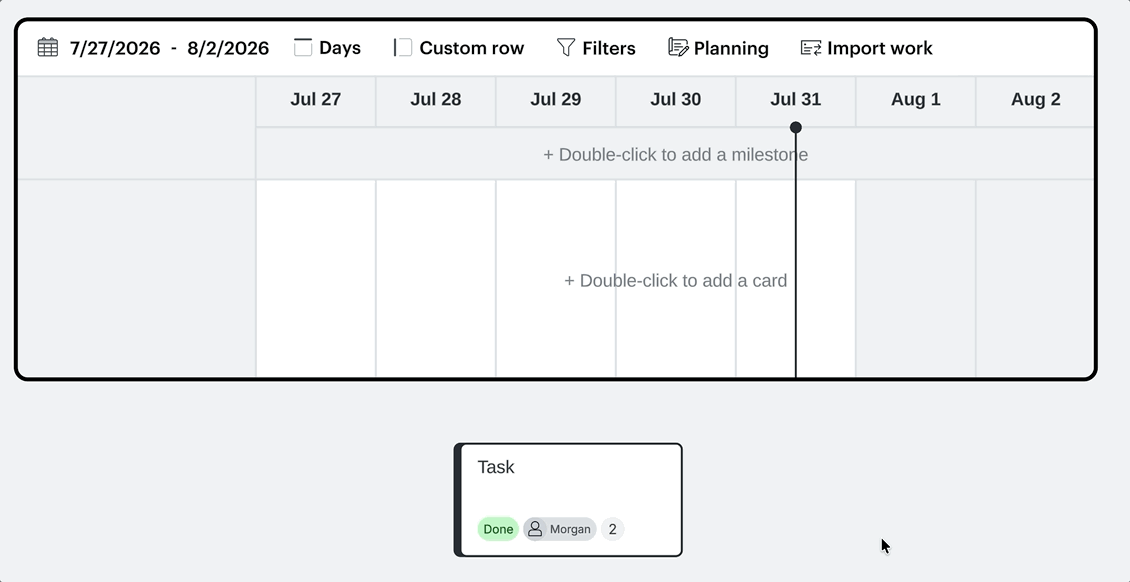The height and width of the screenshot is (582, 1130).
Task: Click the Morgan assignee avatar icon
Action: click(535, 529)
